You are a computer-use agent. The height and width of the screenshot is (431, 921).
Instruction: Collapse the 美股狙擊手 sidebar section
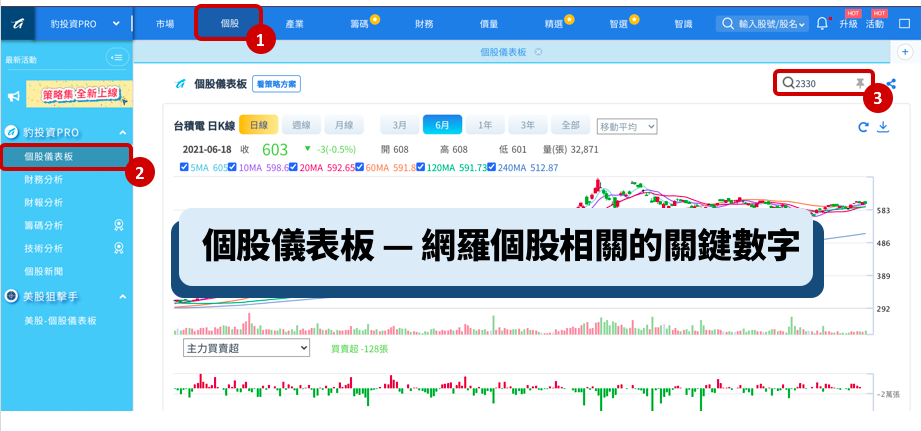tap(123, 297)
